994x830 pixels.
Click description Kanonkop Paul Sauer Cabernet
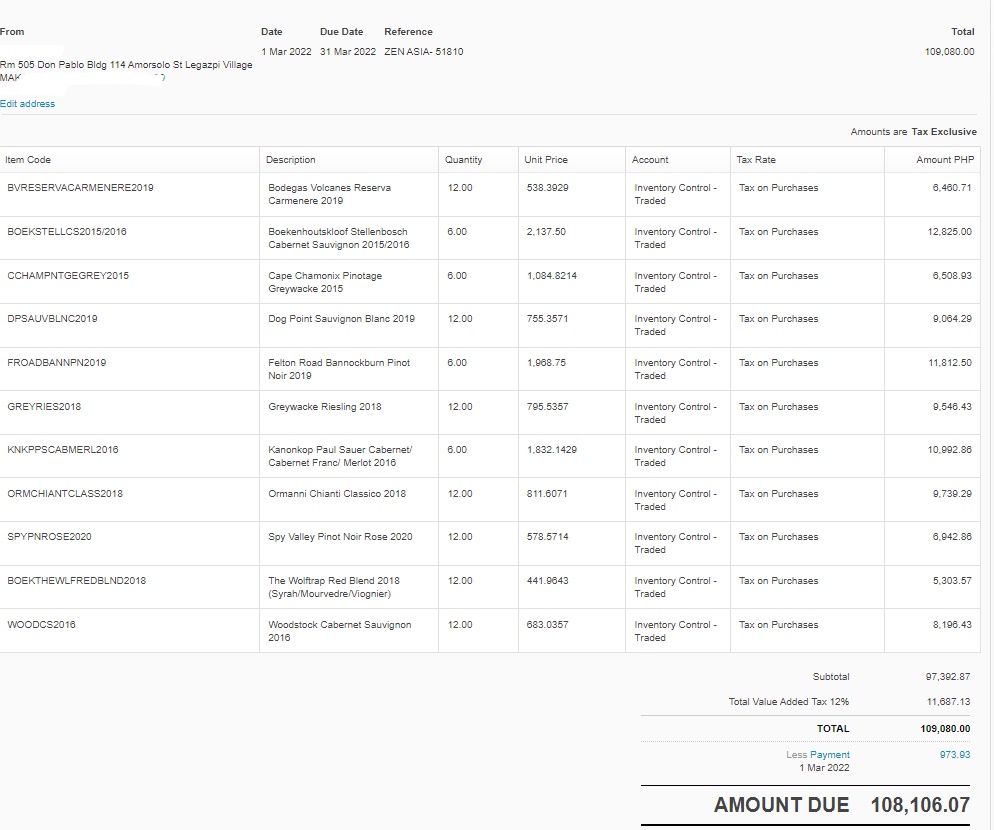[x=340, y=456]
